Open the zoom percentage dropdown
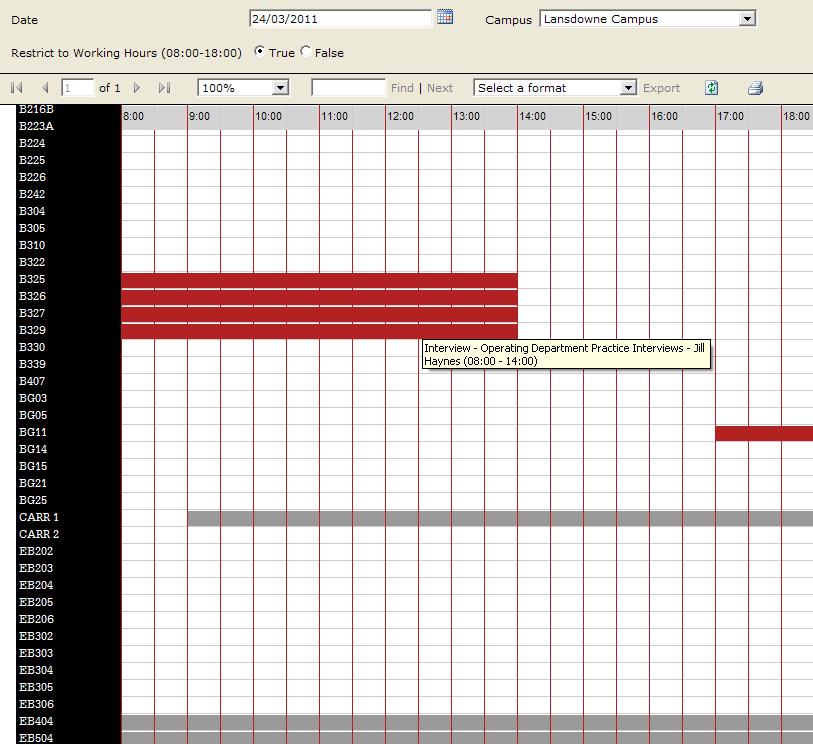The image size is (813, 744). [280, 88]
